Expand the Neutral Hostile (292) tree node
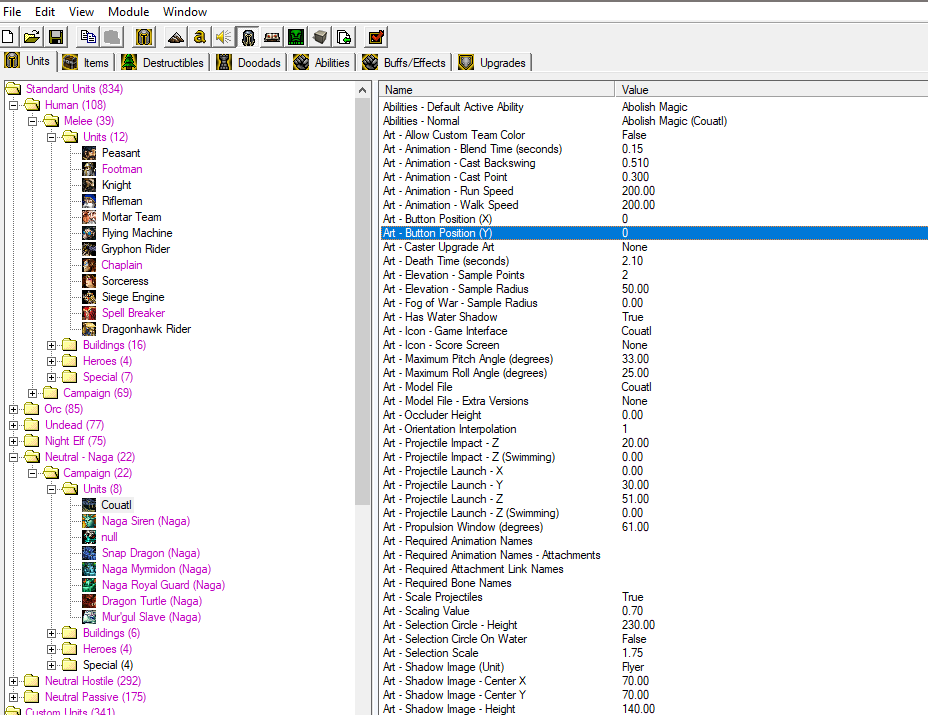This screenshot has height=715, width=928. (x=14, y=681)
